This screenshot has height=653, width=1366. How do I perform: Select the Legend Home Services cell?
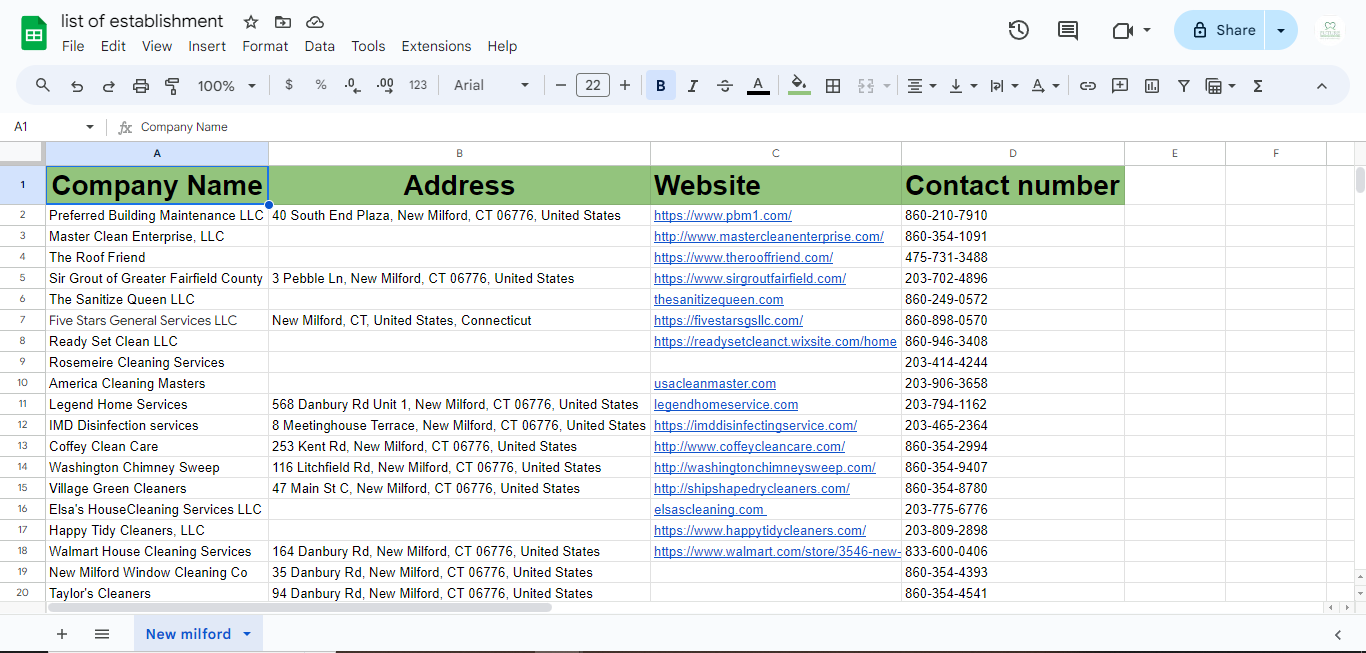click(x=157, y=404)
